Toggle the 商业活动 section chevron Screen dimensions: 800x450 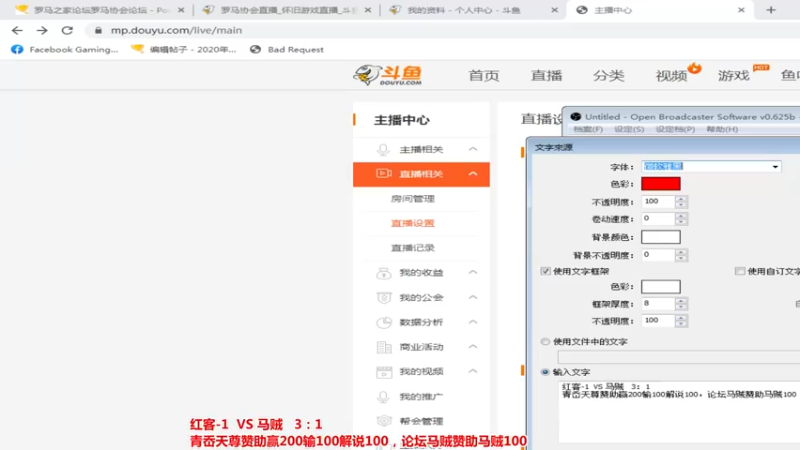tap(473, 346)
